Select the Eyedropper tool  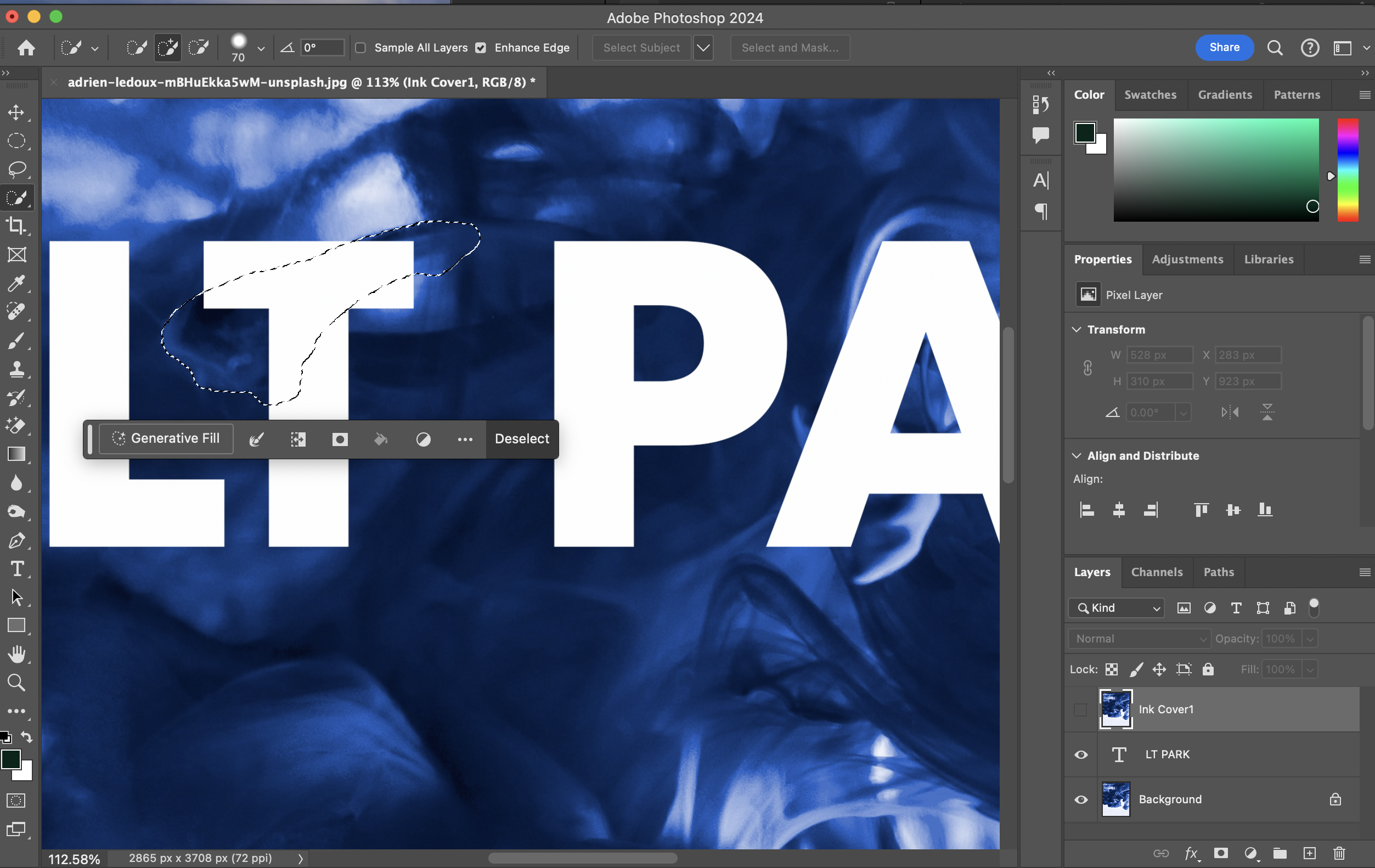pyautogui.click(x=16, y=283)
